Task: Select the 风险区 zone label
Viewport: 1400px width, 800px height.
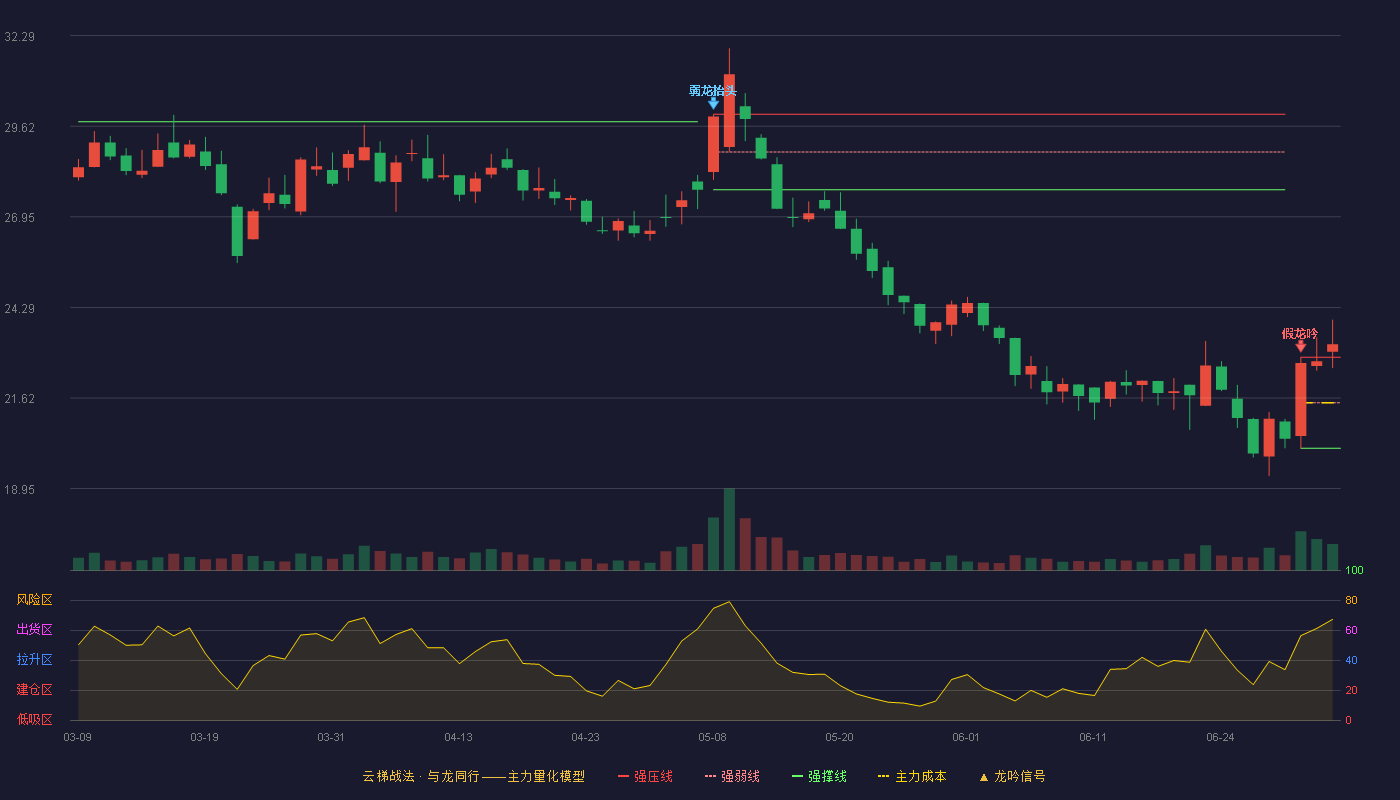Action: coord(35,600)
